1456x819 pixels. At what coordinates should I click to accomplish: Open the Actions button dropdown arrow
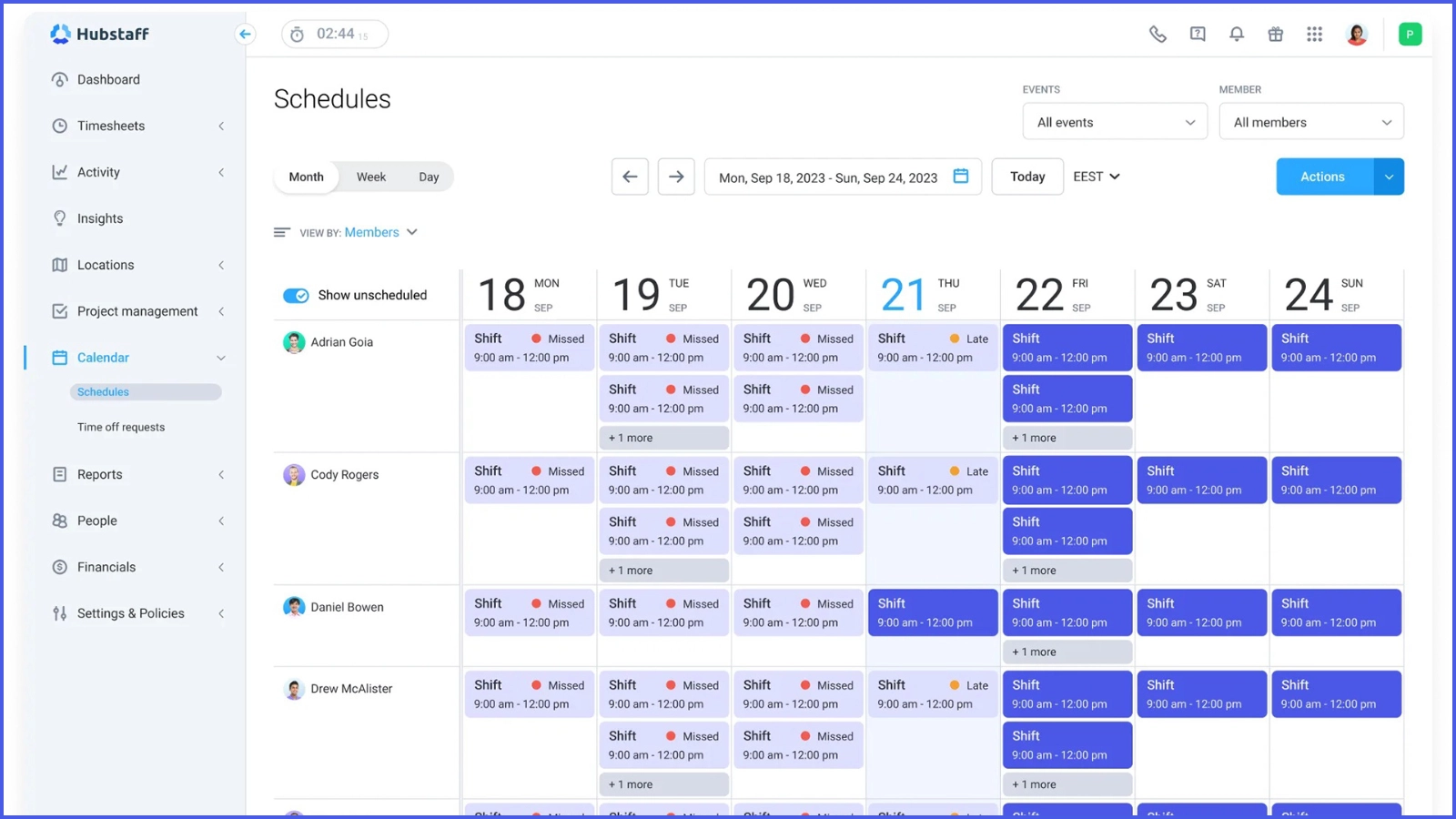pos(1389,177)
